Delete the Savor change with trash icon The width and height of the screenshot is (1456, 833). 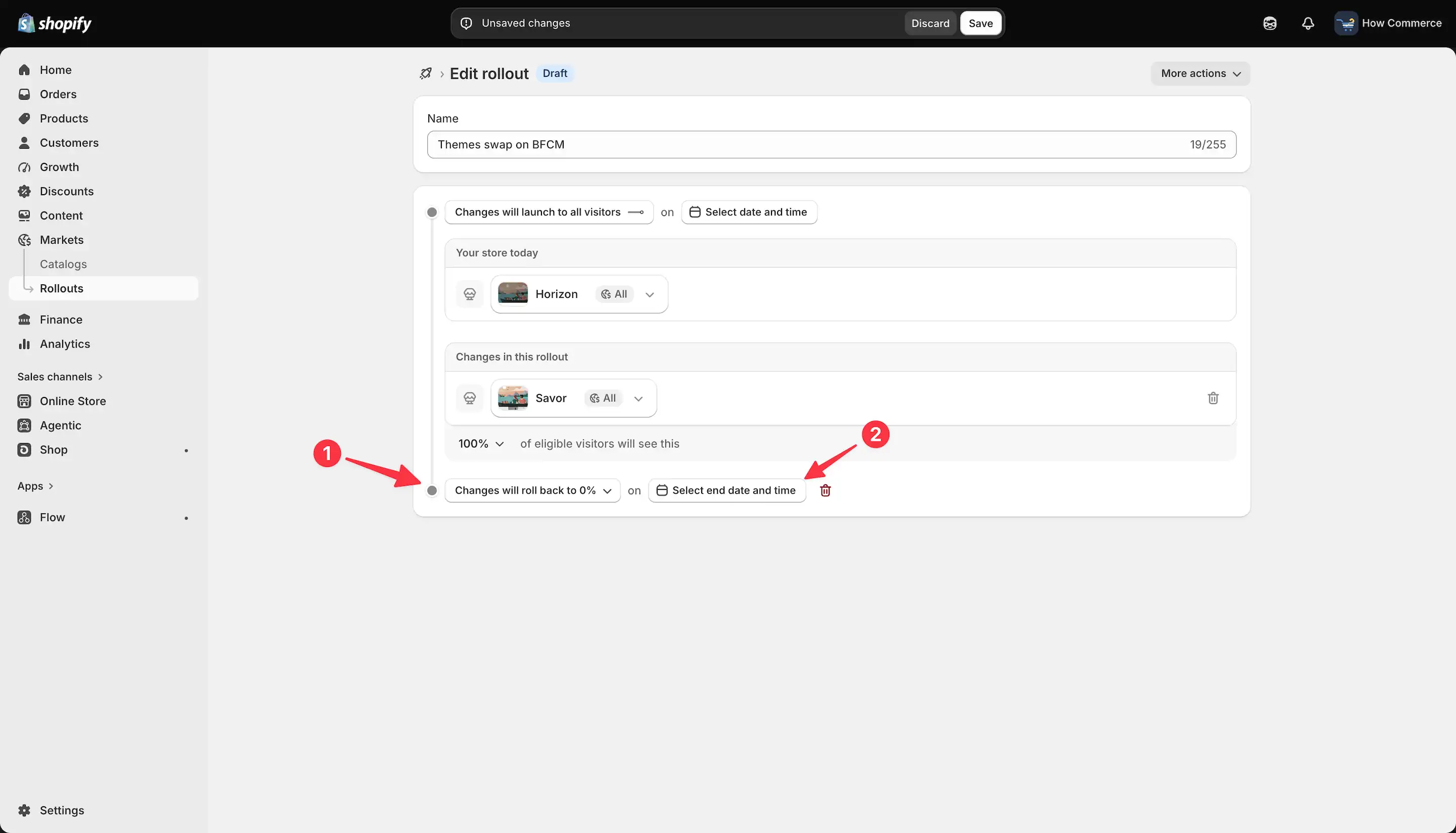click(1213, 398)
